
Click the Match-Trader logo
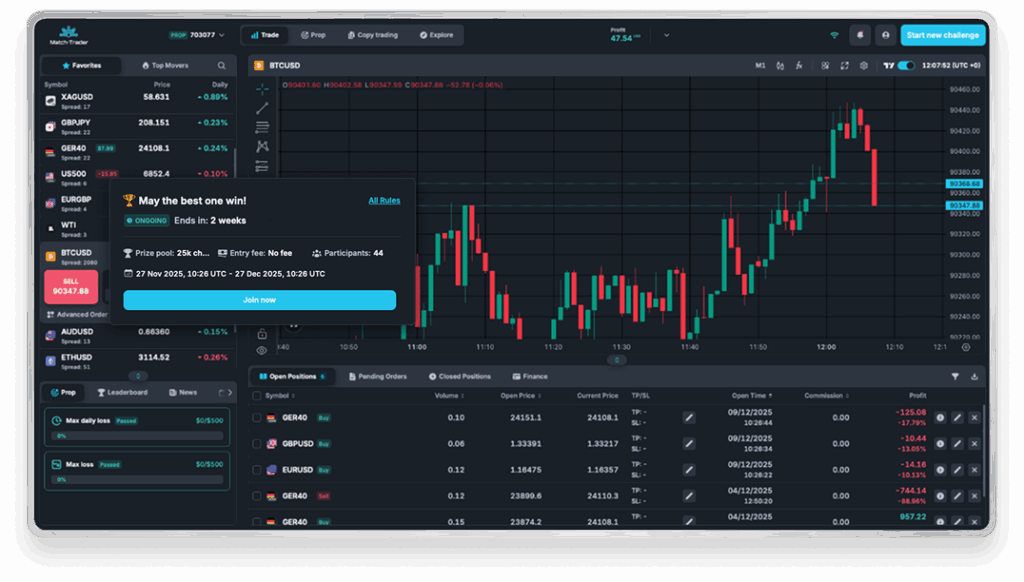click(x=69, y=35)
